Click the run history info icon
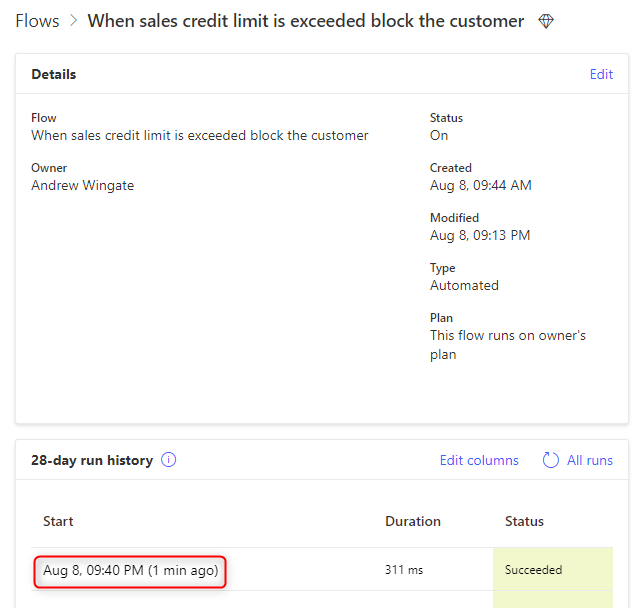Image resolution: width=636 pixels, height=608 pixels. tap(169, 460)
